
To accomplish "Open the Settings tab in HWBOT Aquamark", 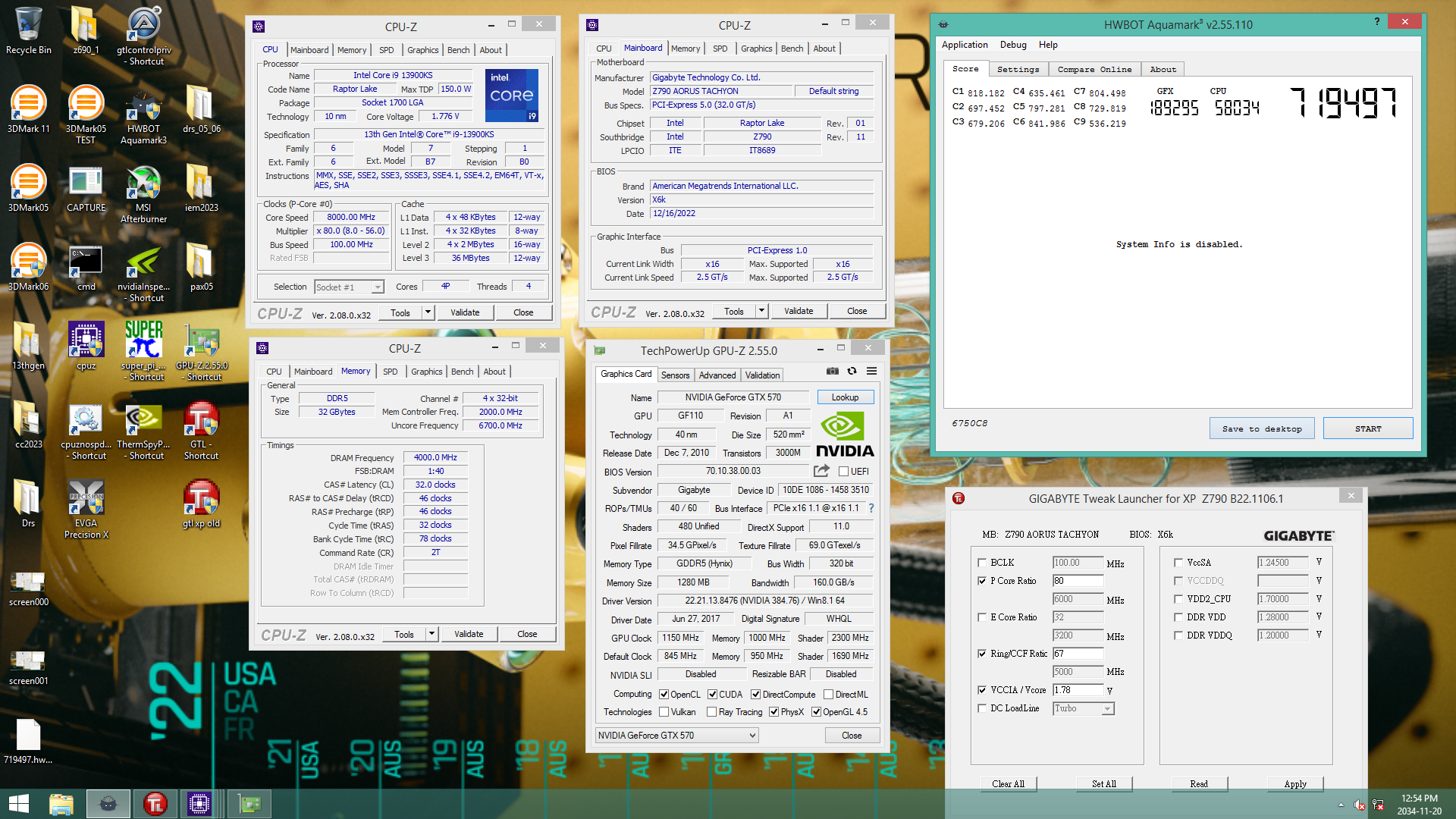I will [1018, 69].
